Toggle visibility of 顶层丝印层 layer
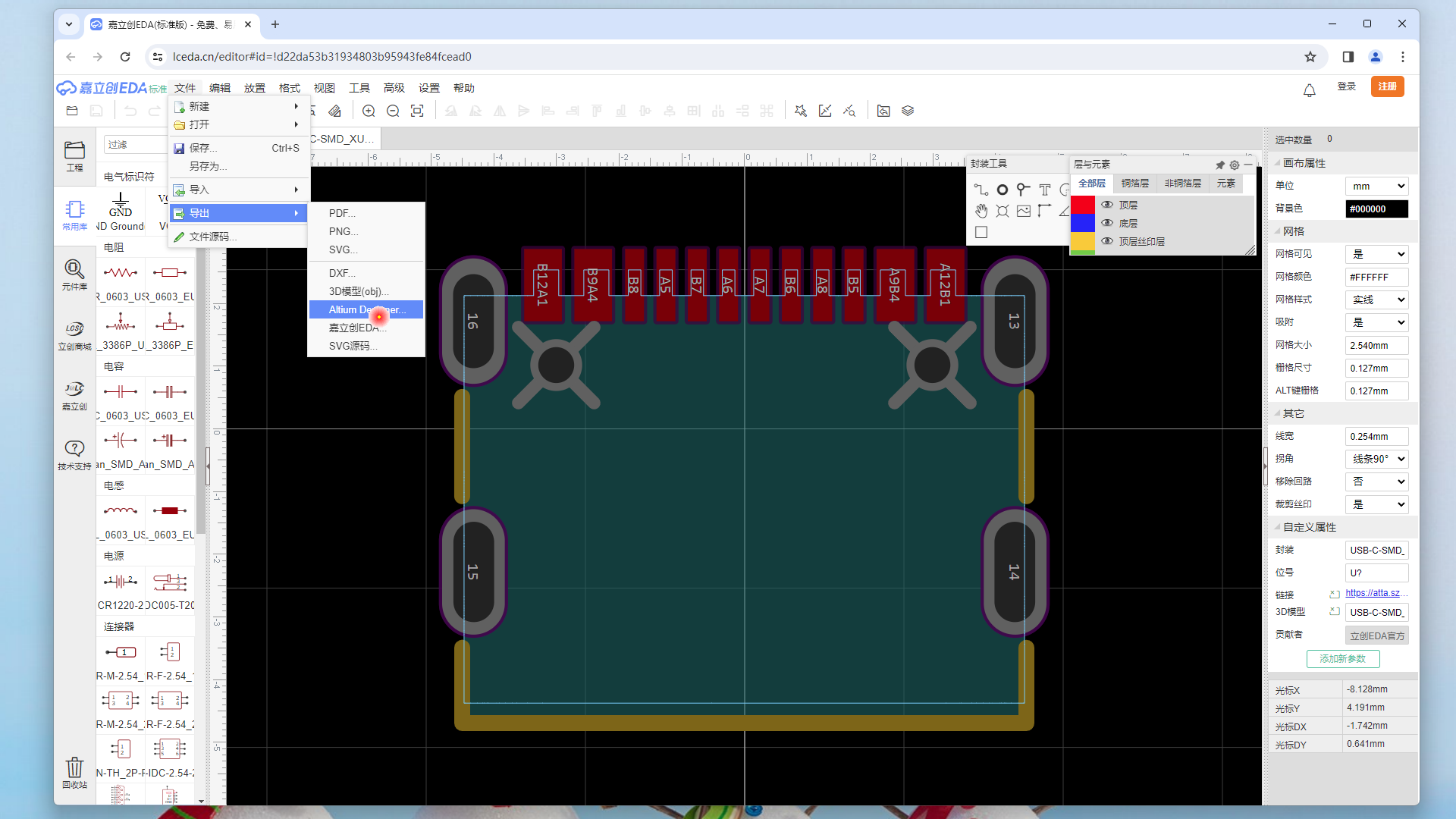 pyautogui.click(x=1107, y=241)
